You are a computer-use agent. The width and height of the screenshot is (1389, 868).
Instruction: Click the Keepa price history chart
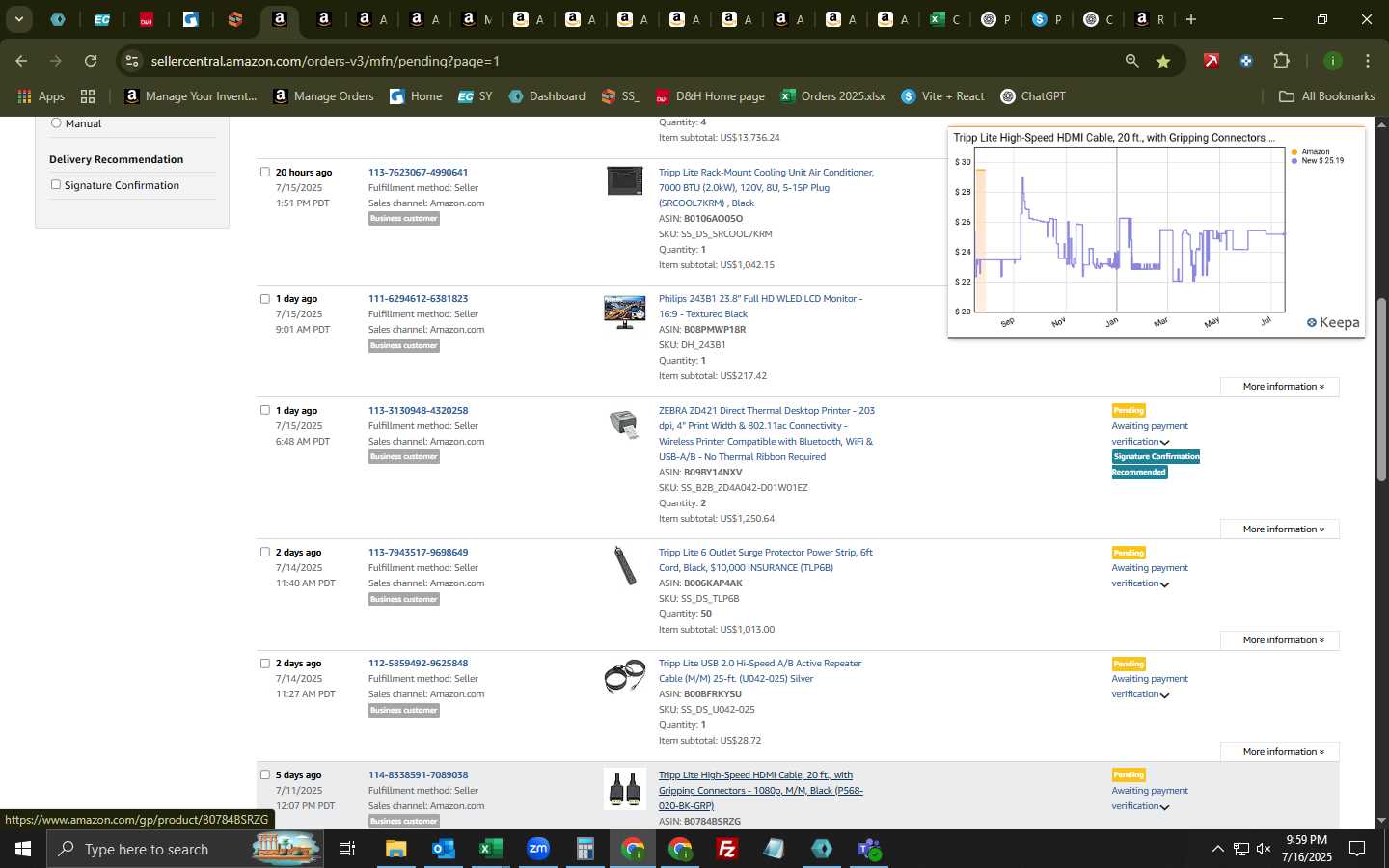[x=1130, y=230]
